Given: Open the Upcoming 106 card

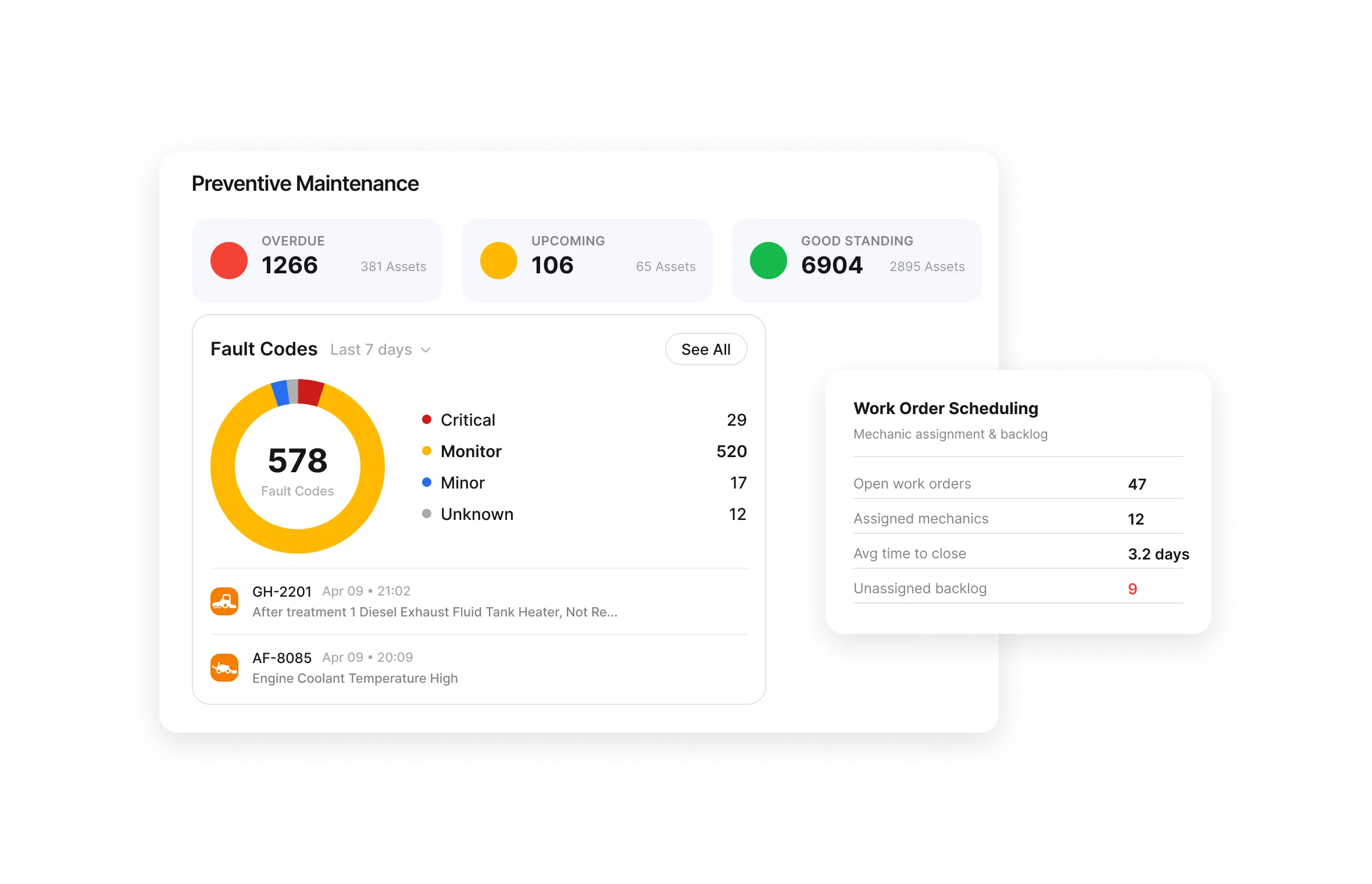Looking at the screenshot, I should click(x=587, y=260).
